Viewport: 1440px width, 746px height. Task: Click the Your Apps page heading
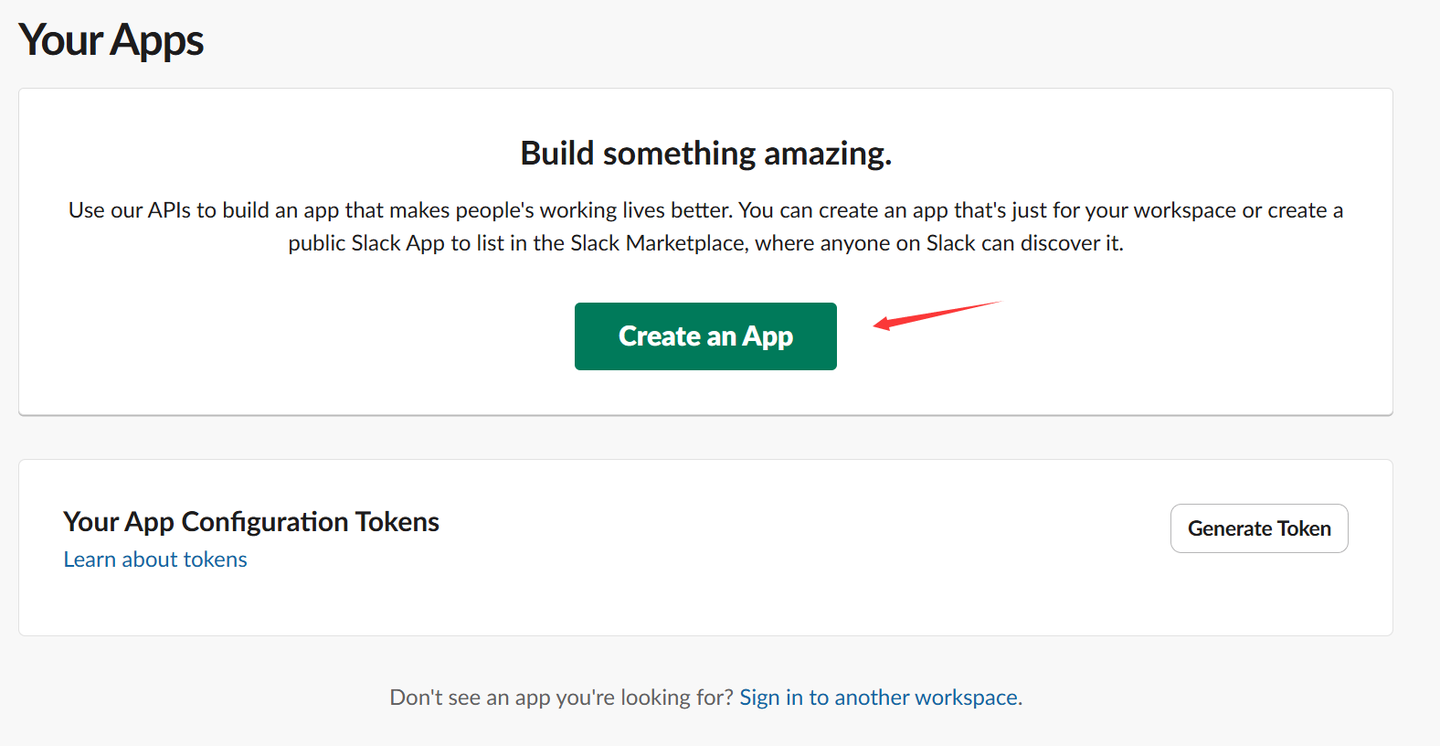pyautogui.click(x=111, y=40)
